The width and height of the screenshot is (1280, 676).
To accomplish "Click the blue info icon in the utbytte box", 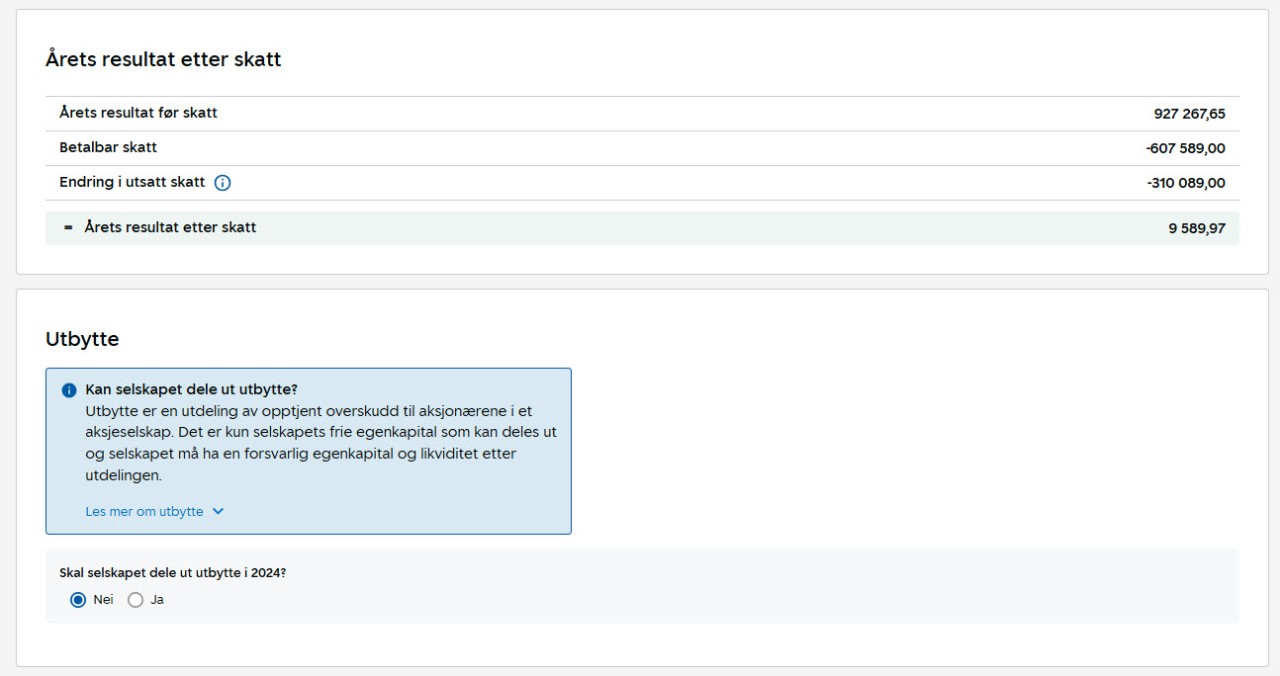I will [x=69, y=390].
